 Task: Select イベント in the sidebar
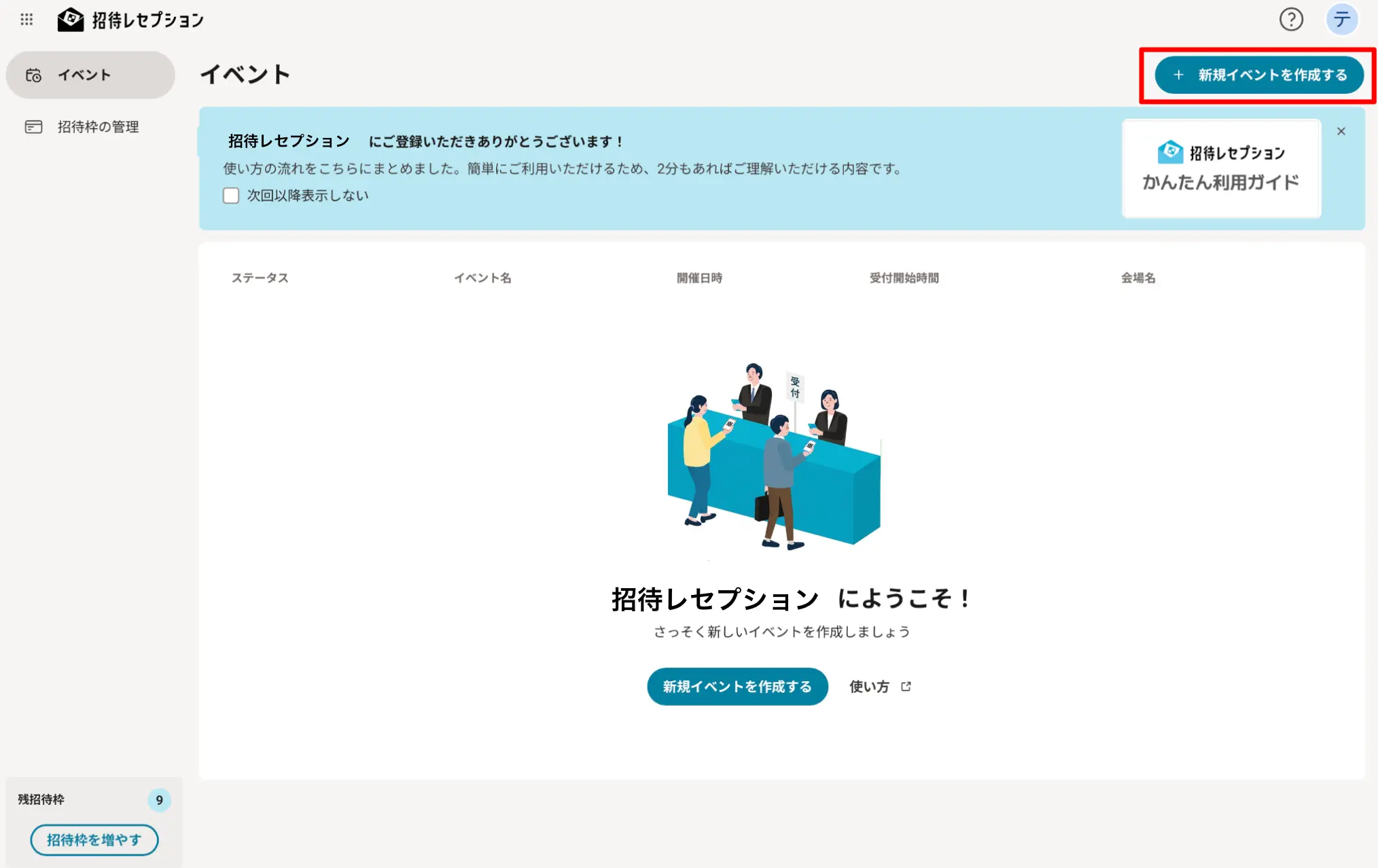tap(90, 75)
